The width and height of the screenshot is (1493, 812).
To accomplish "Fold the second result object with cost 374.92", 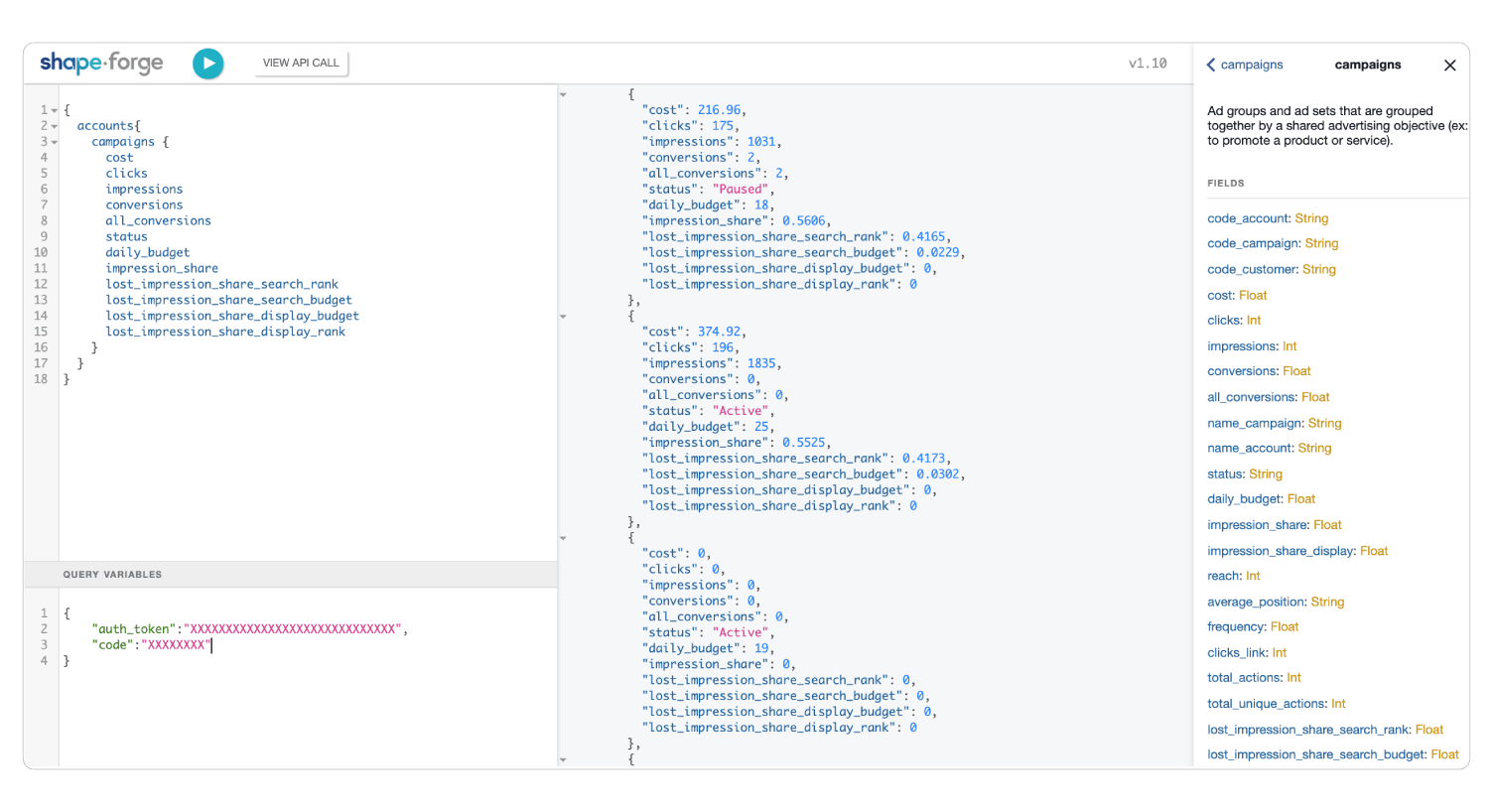I will (563, 317).
